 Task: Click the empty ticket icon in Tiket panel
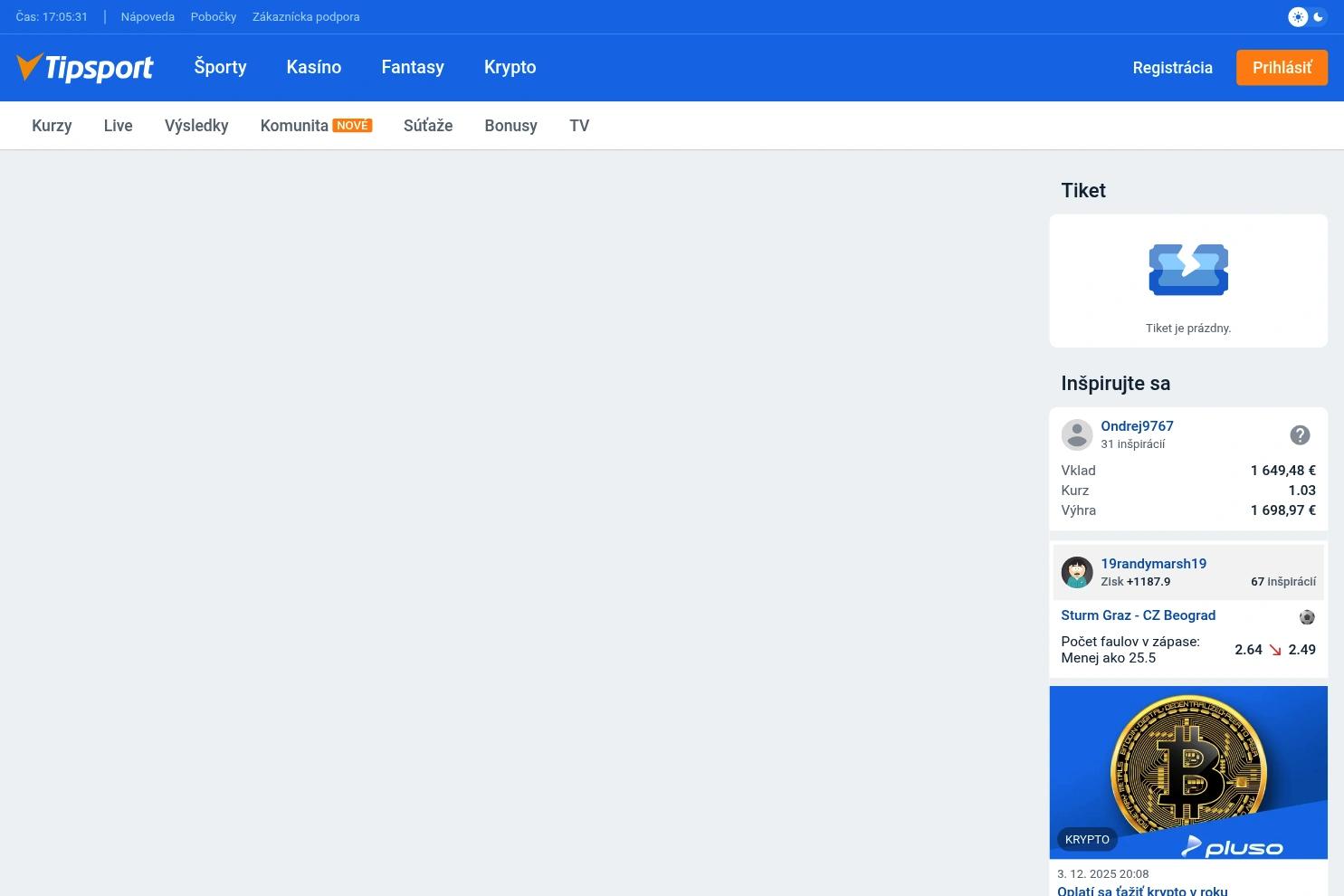click(x=1188, y=270)
